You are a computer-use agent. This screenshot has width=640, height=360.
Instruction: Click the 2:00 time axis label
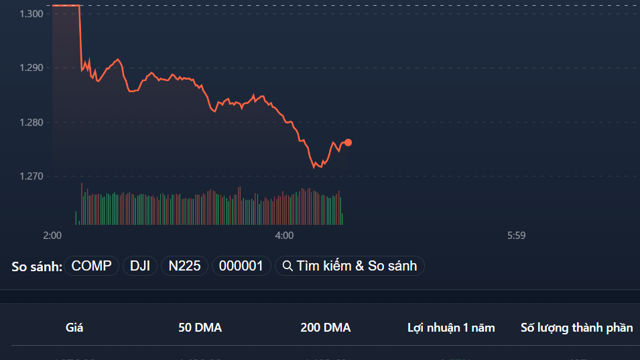click(x=52, y=236)
